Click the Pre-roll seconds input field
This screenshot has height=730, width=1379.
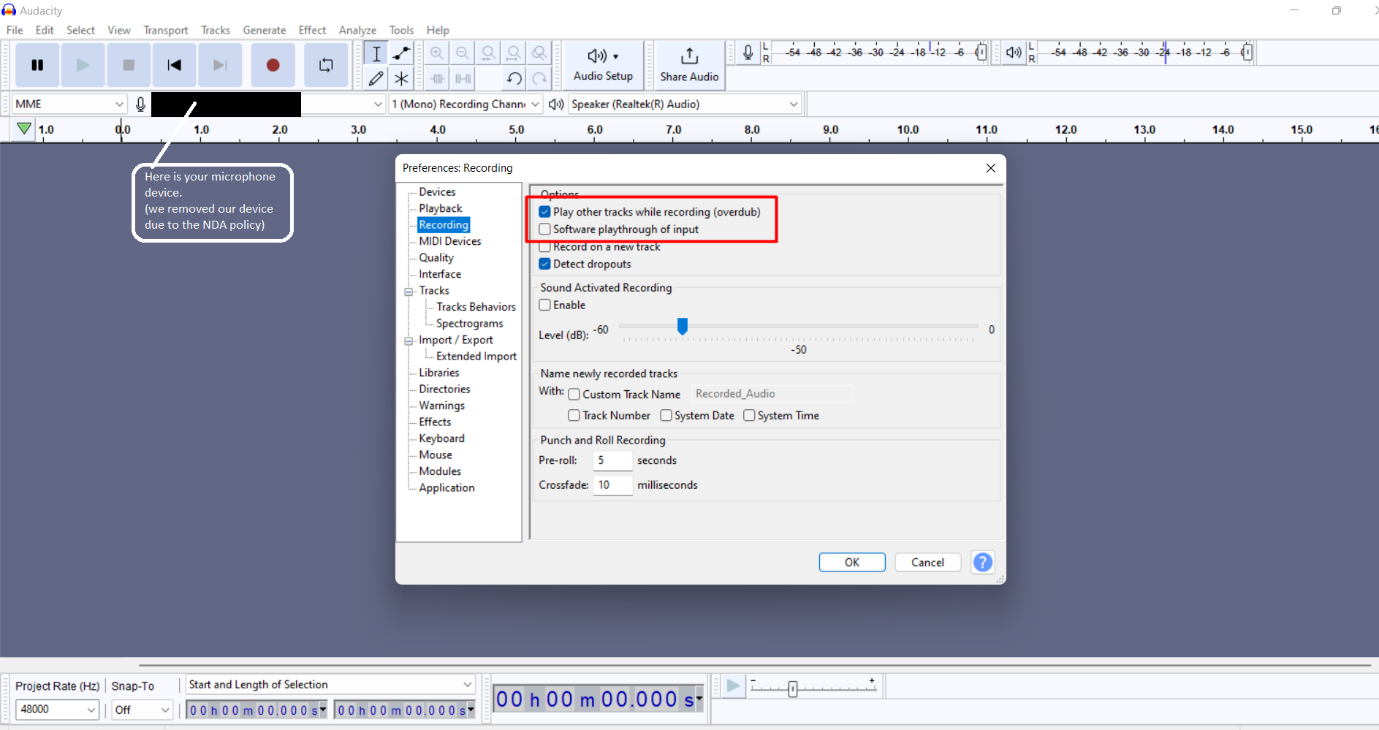tap(612, 460)
